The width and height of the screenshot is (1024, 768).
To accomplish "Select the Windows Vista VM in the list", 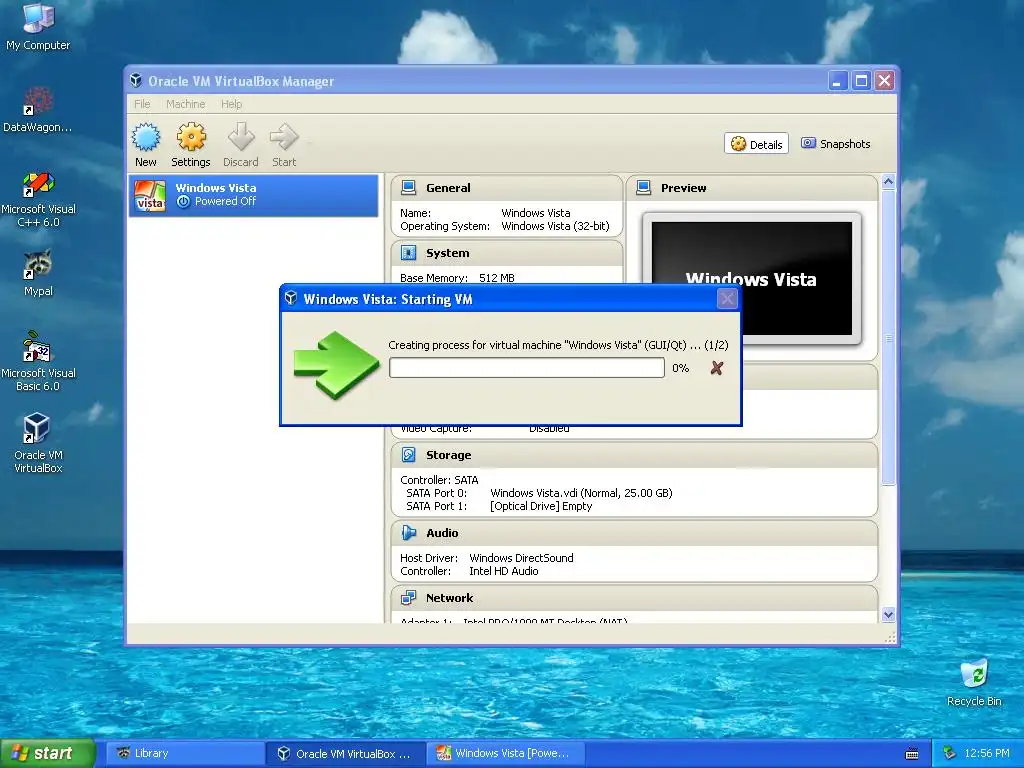I will click(x=253, y=195).
